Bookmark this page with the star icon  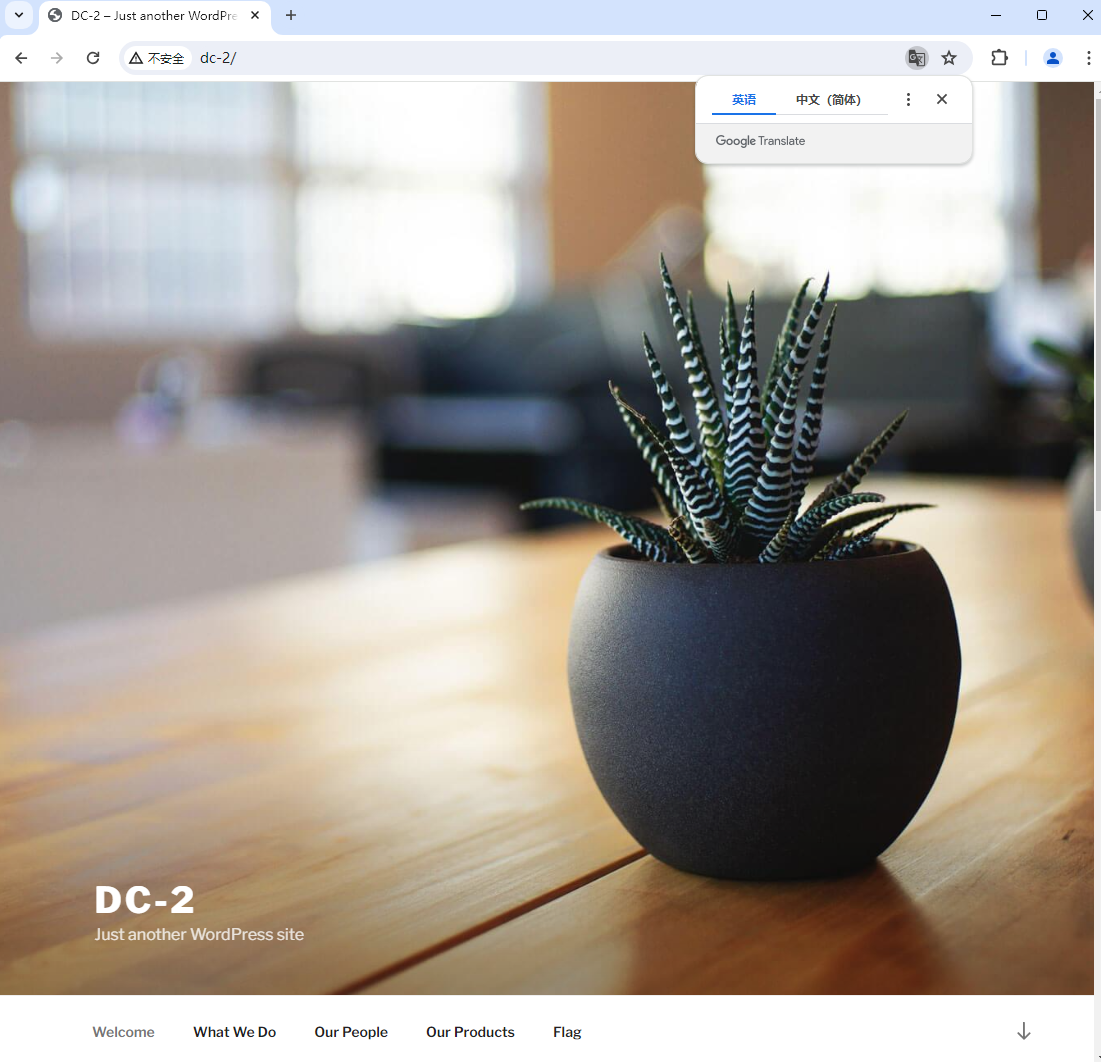point(949,58)
